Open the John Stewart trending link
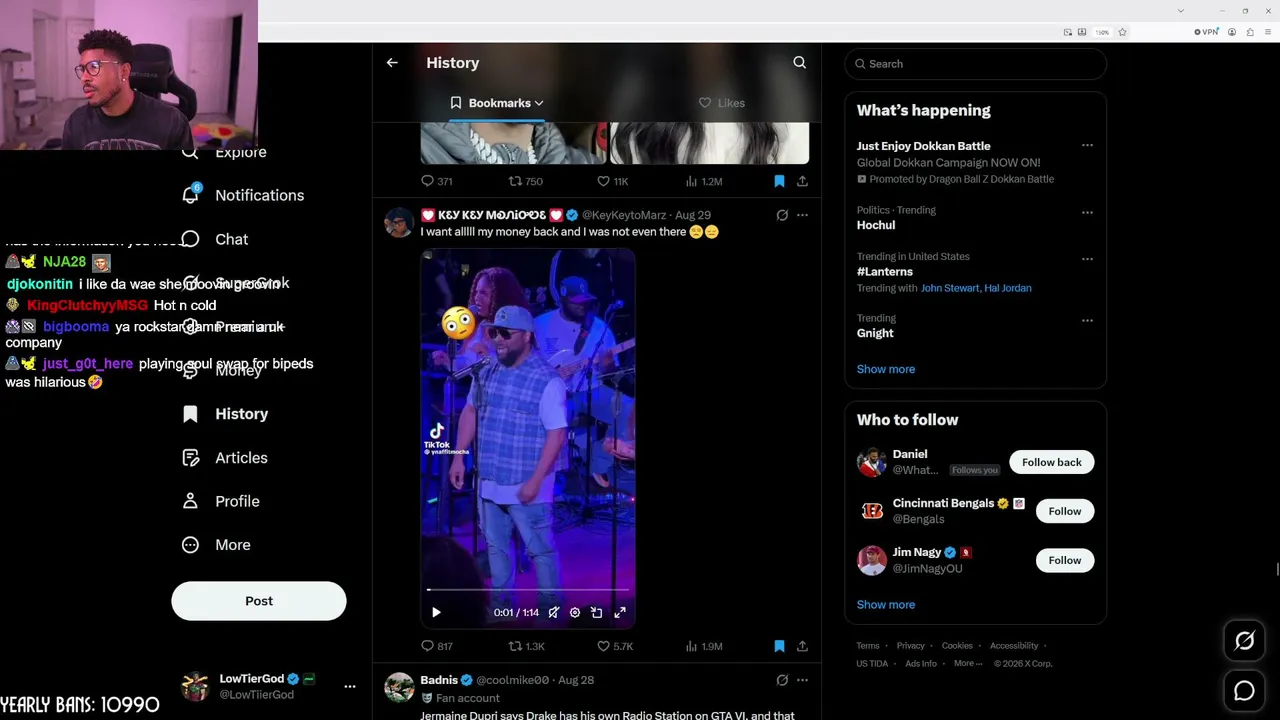This screenshot has width=1280, height=720. point(950,288)
